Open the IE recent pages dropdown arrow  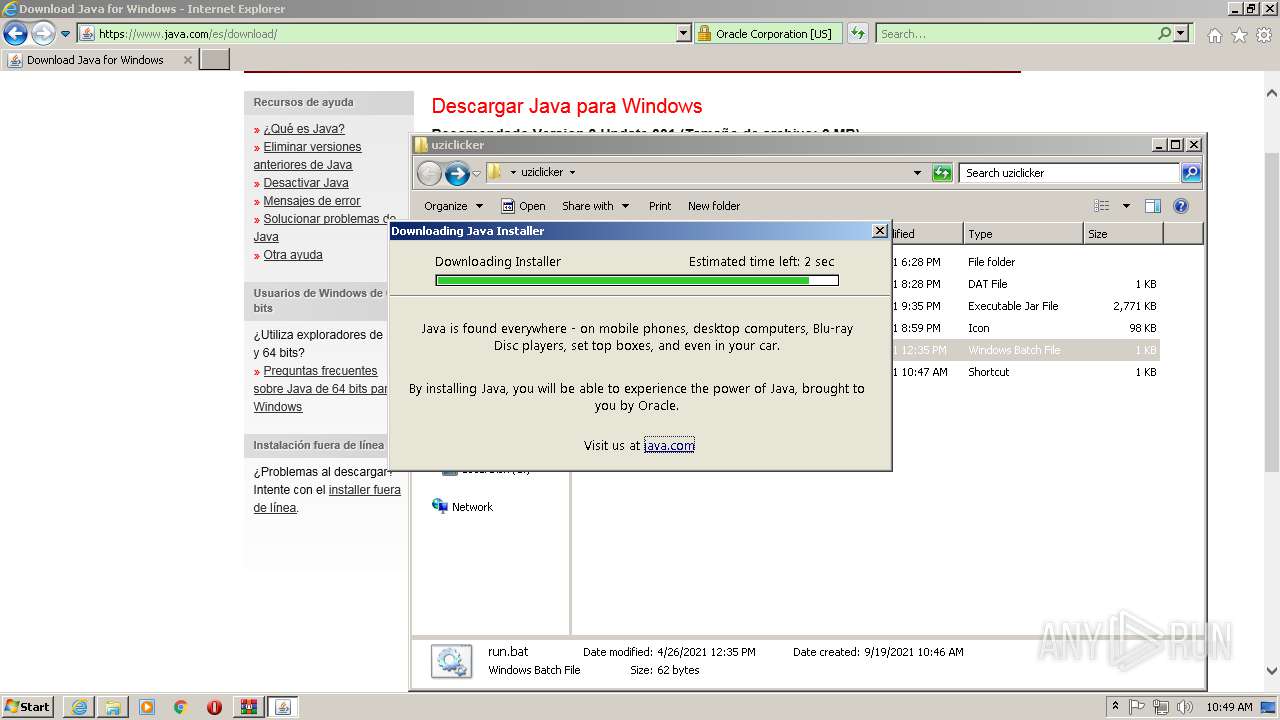(66, 34)
